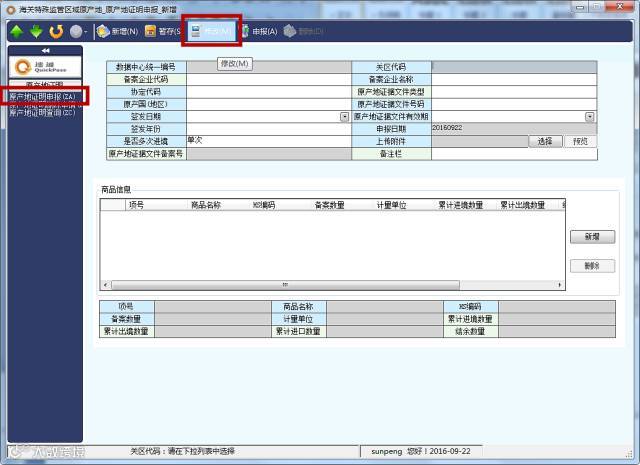Image resolution: width=640 pixels, height=465 pixels.
Task: Click the 预览 preview button
Action: pyautogui.click(x=580, y=141)
